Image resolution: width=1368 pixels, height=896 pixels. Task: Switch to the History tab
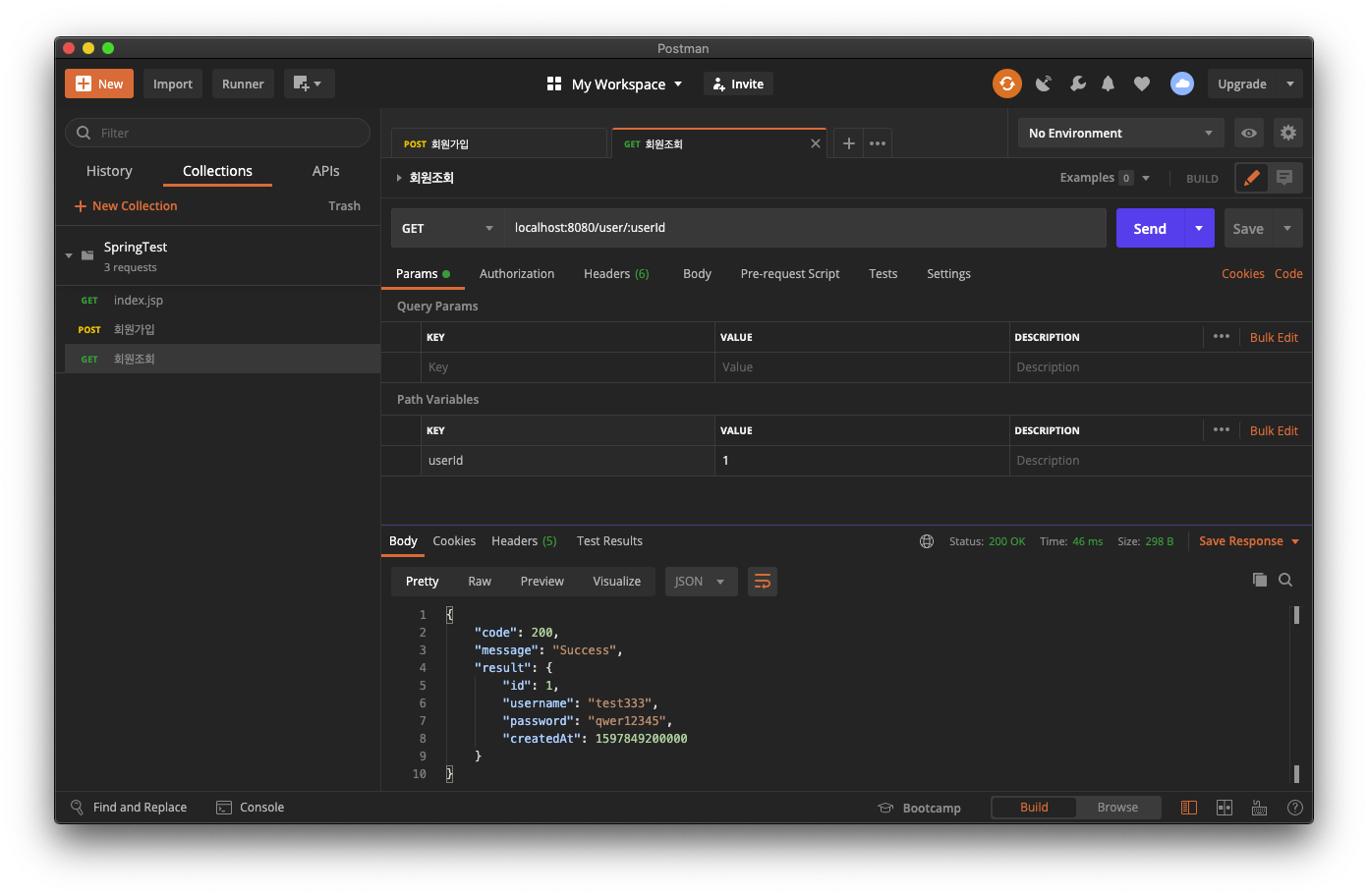[x=109, y=171]
